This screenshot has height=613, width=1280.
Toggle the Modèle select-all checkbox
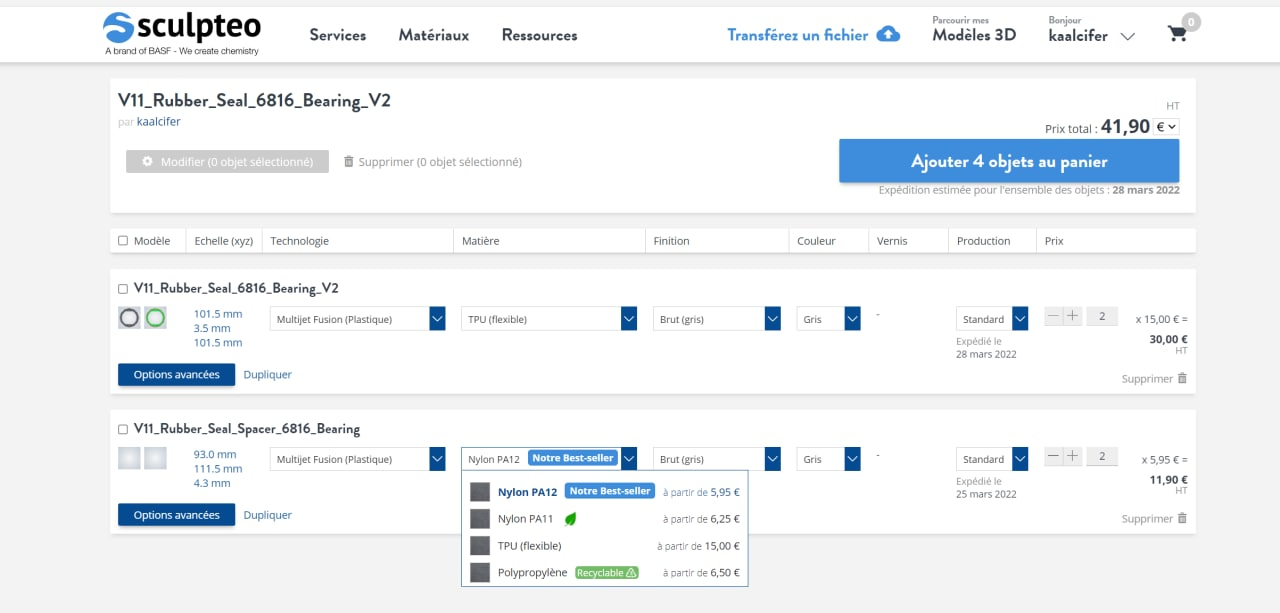tap(123, 241)
